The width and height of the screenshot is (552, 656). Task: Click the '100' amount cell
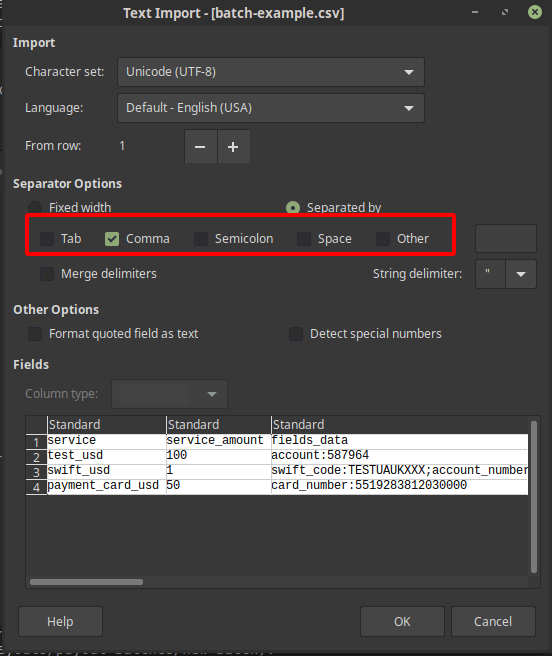[x=218, y=456]
